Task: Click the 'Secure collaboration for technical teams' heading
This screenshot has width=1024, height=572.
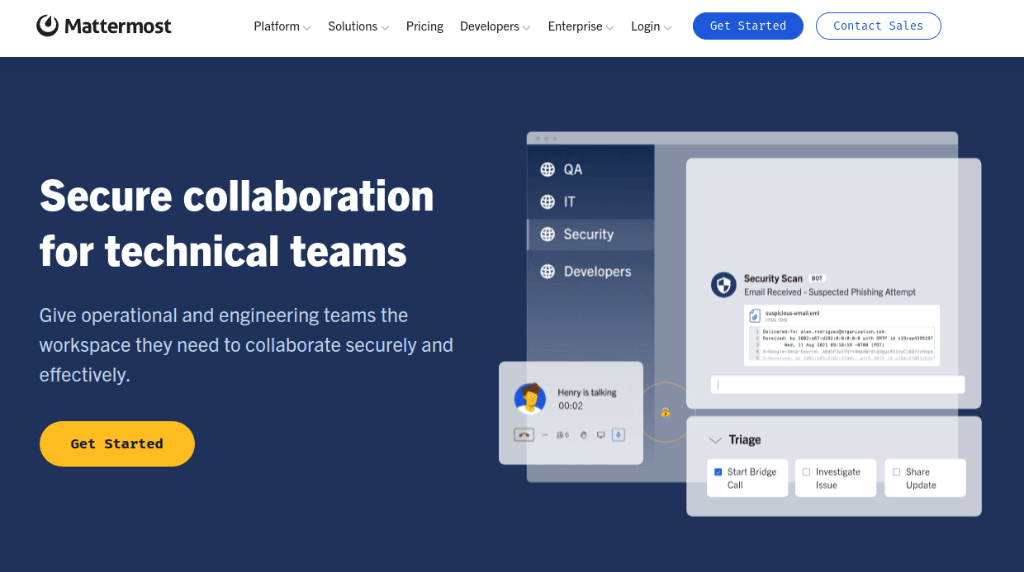Action: click(x=236, y=223)
